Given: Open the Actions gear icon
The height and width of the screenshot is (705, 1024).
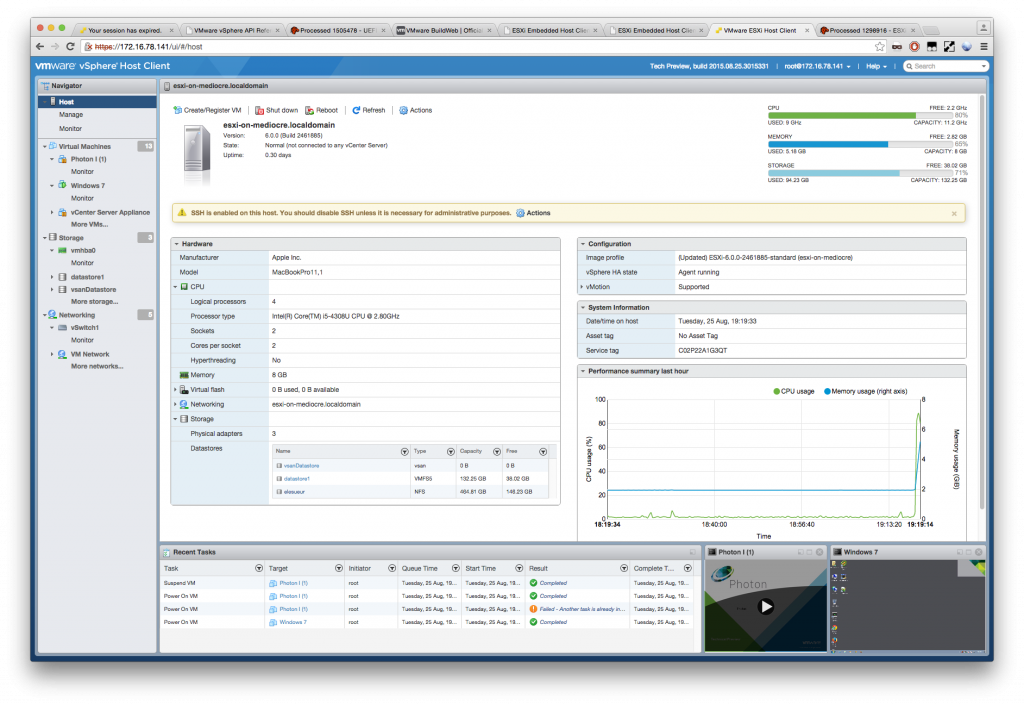Looking at the screenshot, I should click(402, 110).
